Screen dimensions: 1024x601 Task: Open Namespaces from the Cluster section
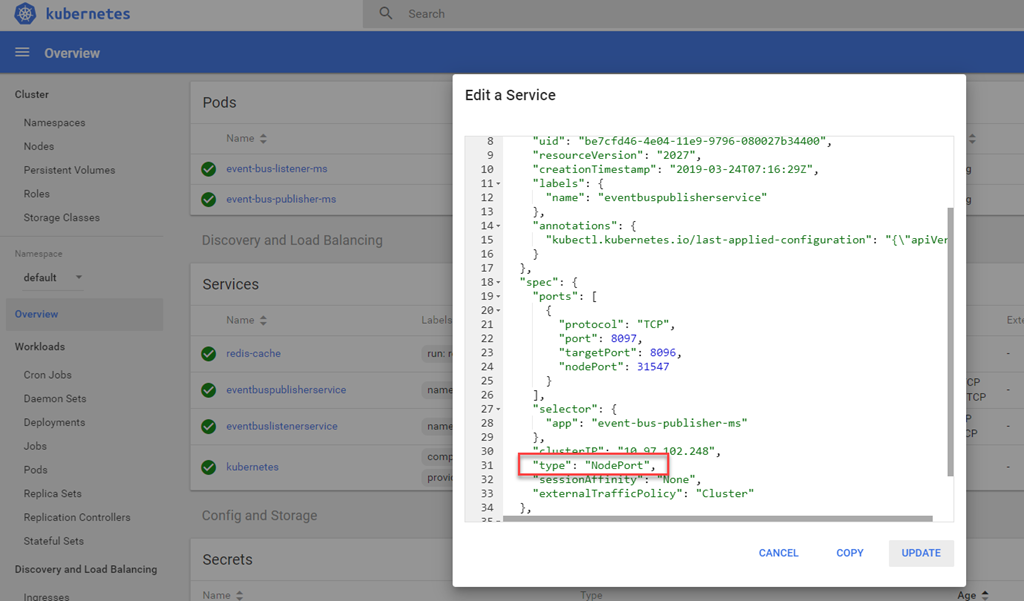tap(54, 122)
